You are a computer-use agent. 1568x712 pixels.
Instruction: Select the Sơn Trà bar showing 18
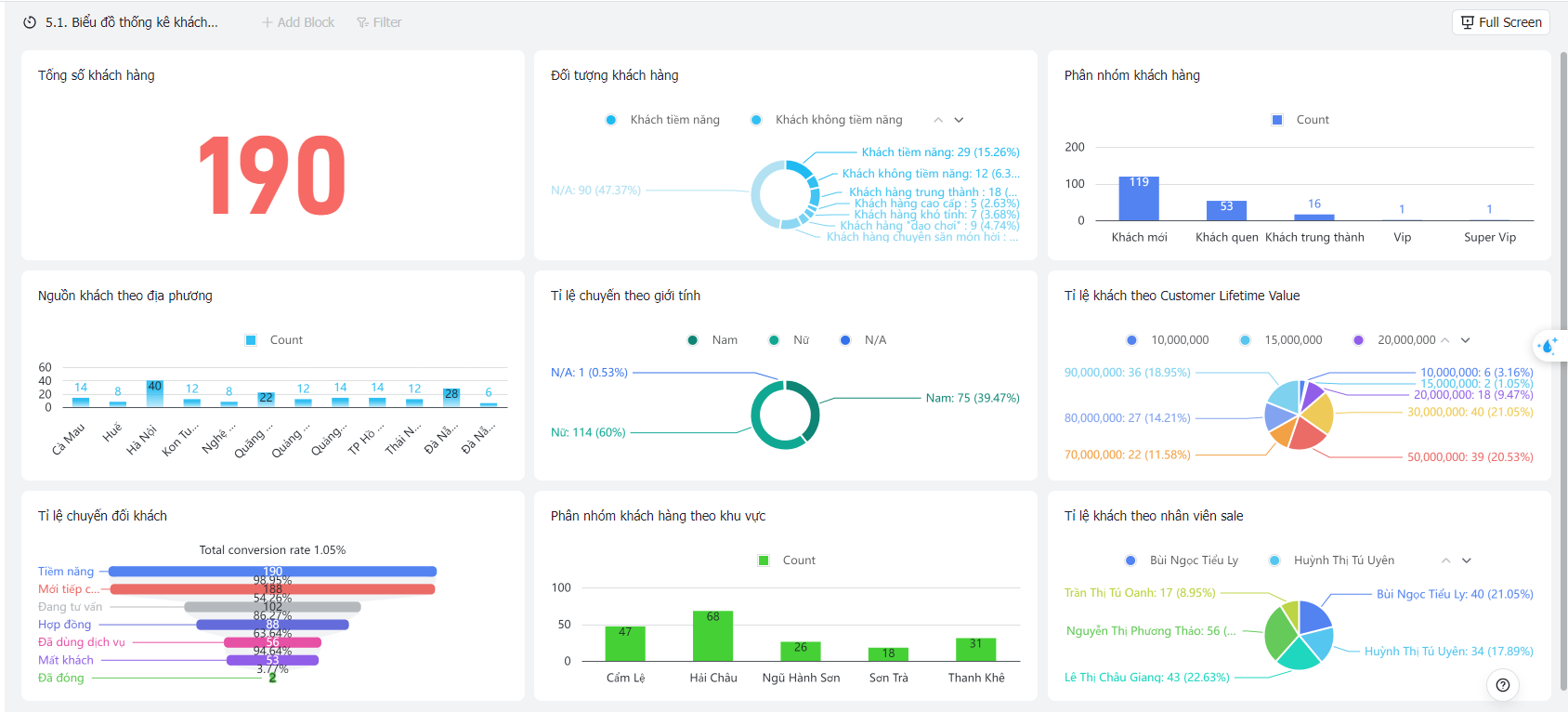(x=888, y=654)
